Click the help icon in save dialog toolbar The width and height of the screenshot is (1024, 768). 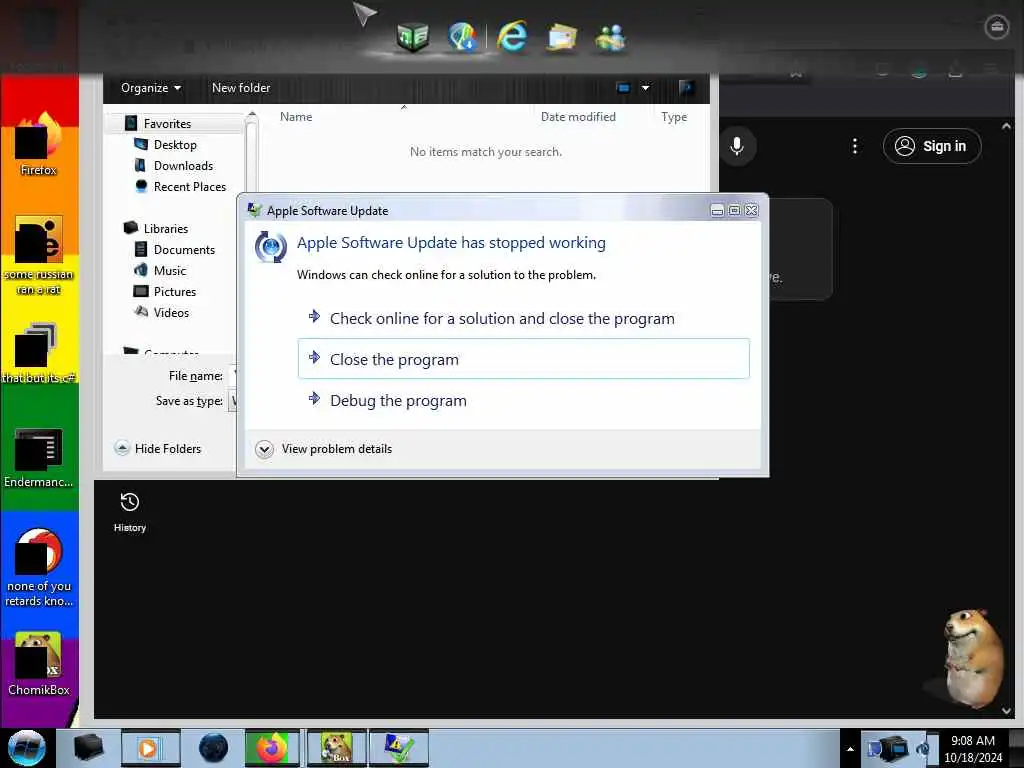point(686,88)
